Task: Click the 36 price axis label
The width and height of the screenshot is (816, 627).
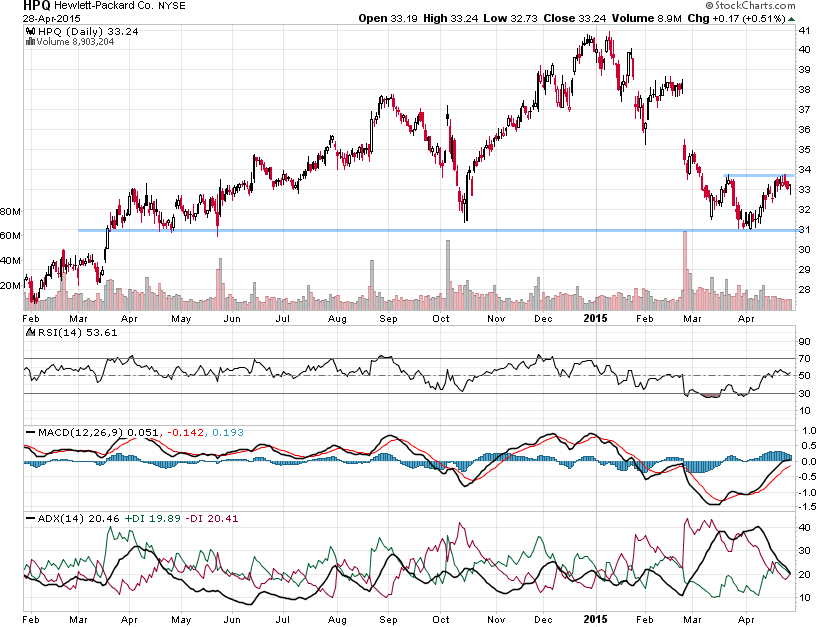Action: pos(805,130)
